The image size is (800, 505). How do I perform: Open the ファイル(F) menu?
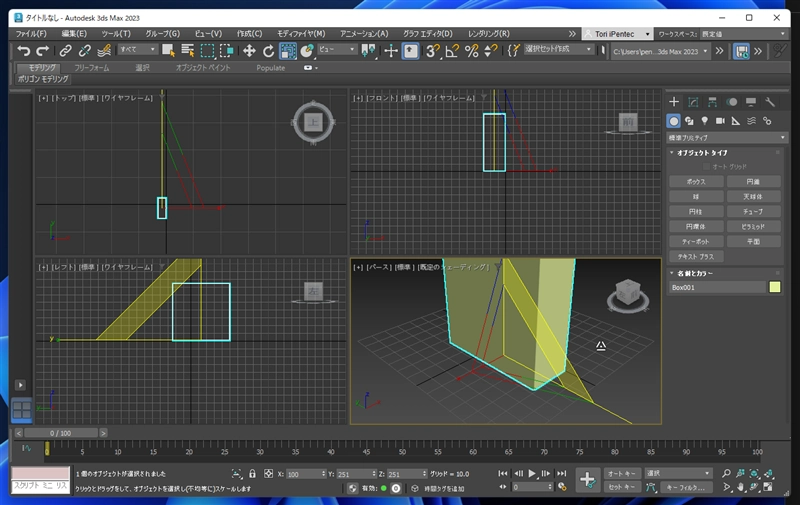point(31,34)
